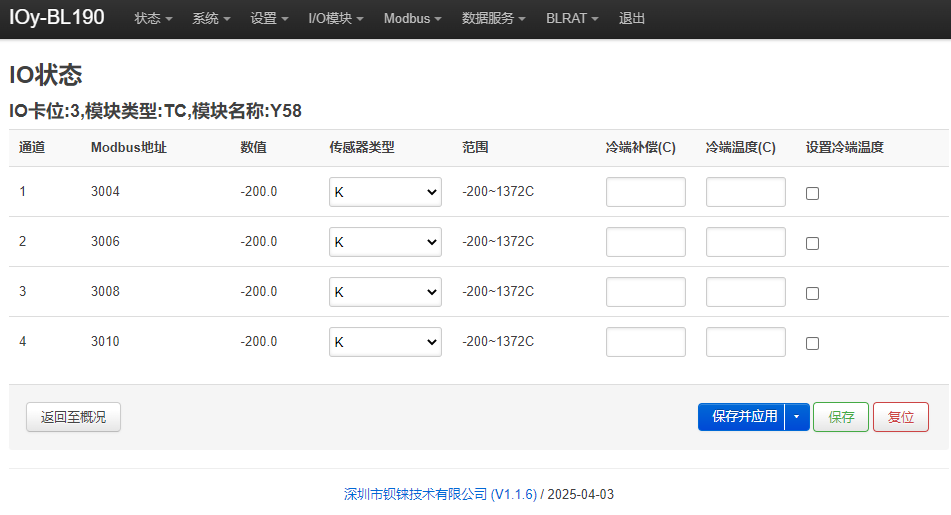Image resolution: width=951 pixels, height=515 pixels.
Task: Enable 设置冷端温度 checkbox for channel 4
Action: [812, 343]
